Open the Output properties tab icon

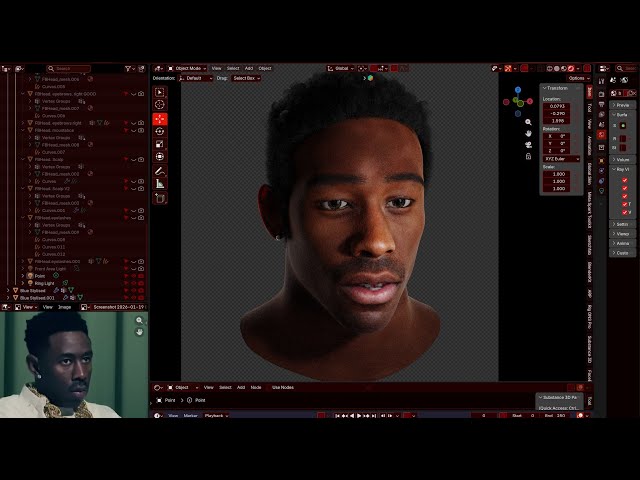(601, 104)
